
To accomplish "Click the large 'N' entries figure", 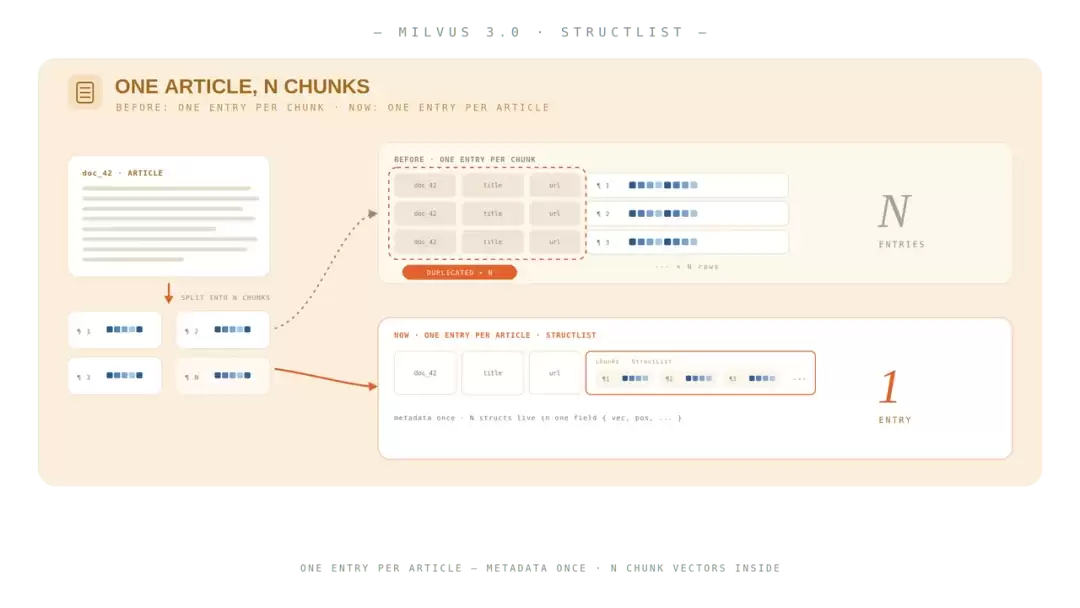I will [895, 211].
